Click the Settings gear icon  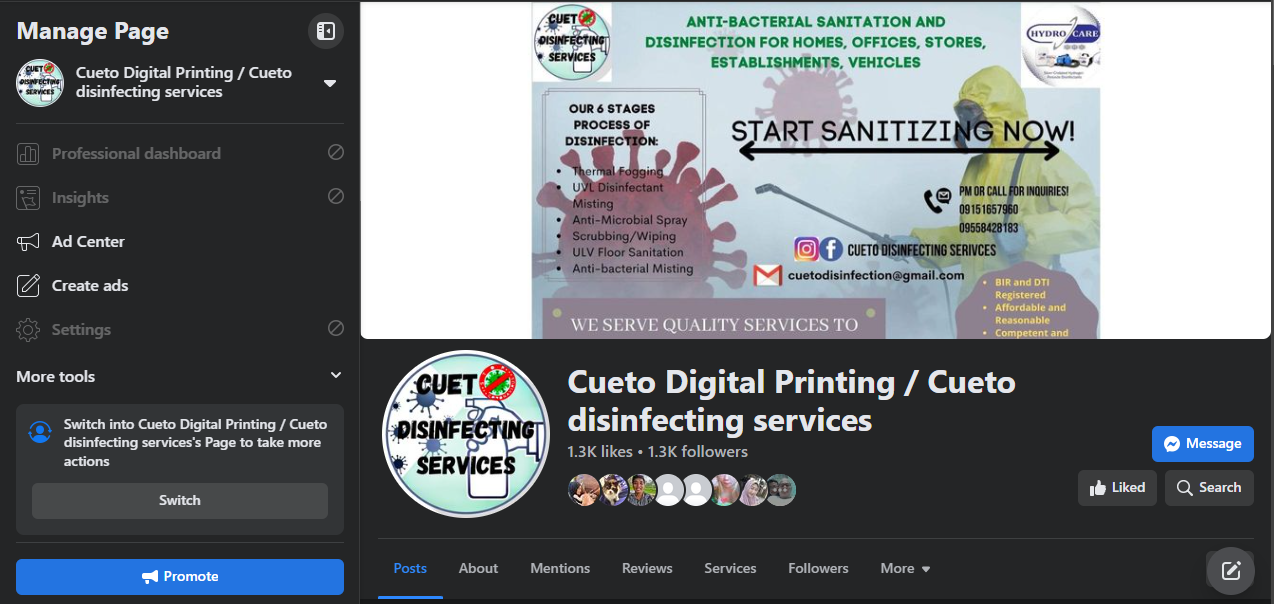click(28, 330)
